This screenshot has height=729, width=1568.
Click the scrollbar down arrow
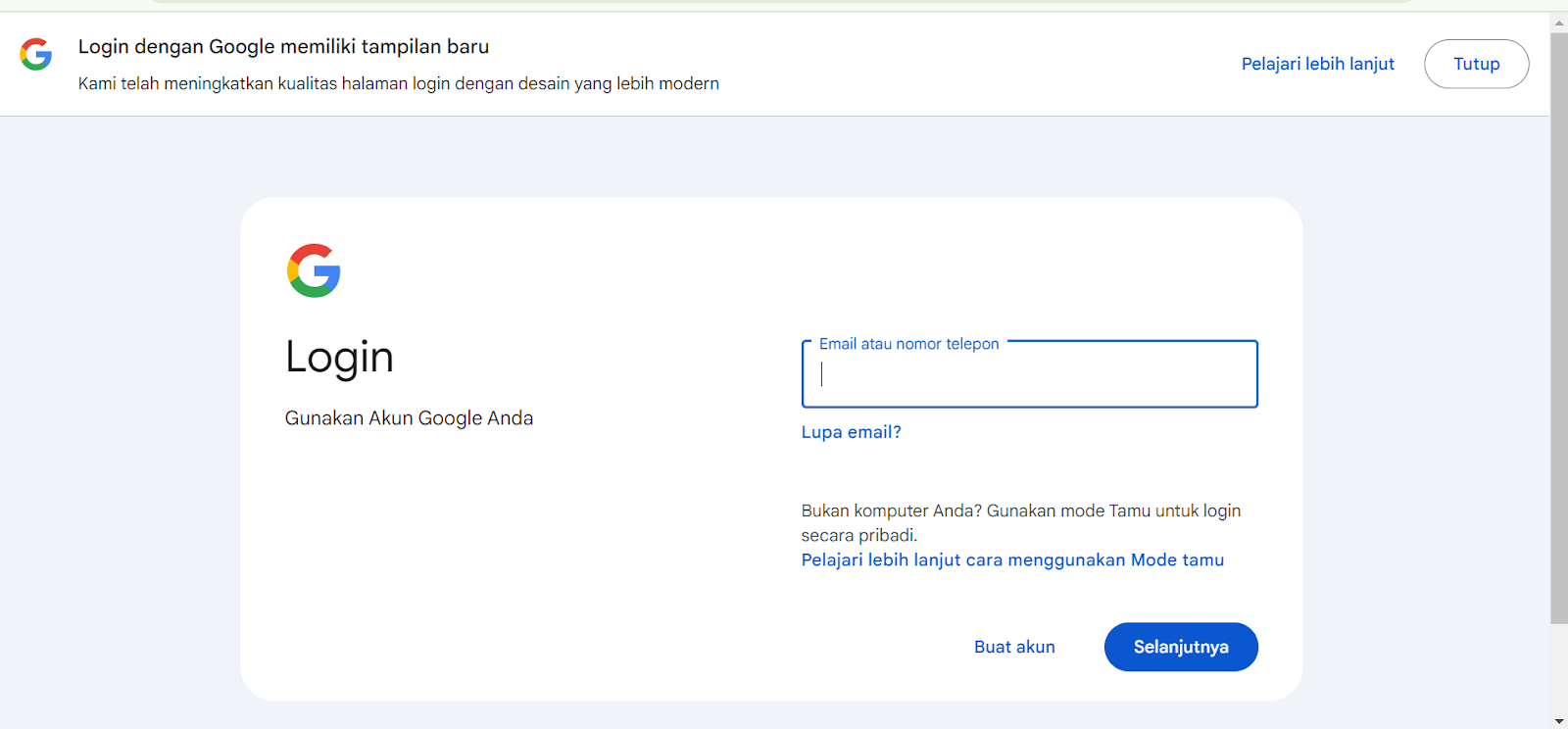(x=1558, y=721)
